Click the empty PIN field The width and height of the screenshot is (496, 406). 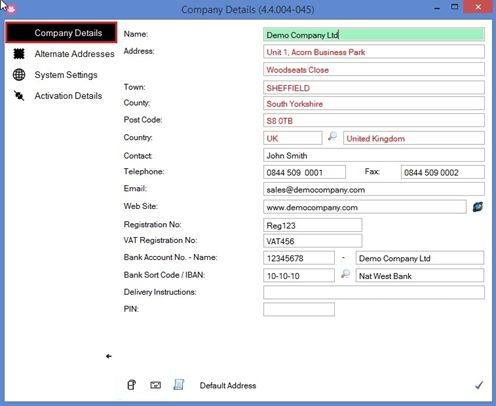pyautogui.click(x=299, y=309)
